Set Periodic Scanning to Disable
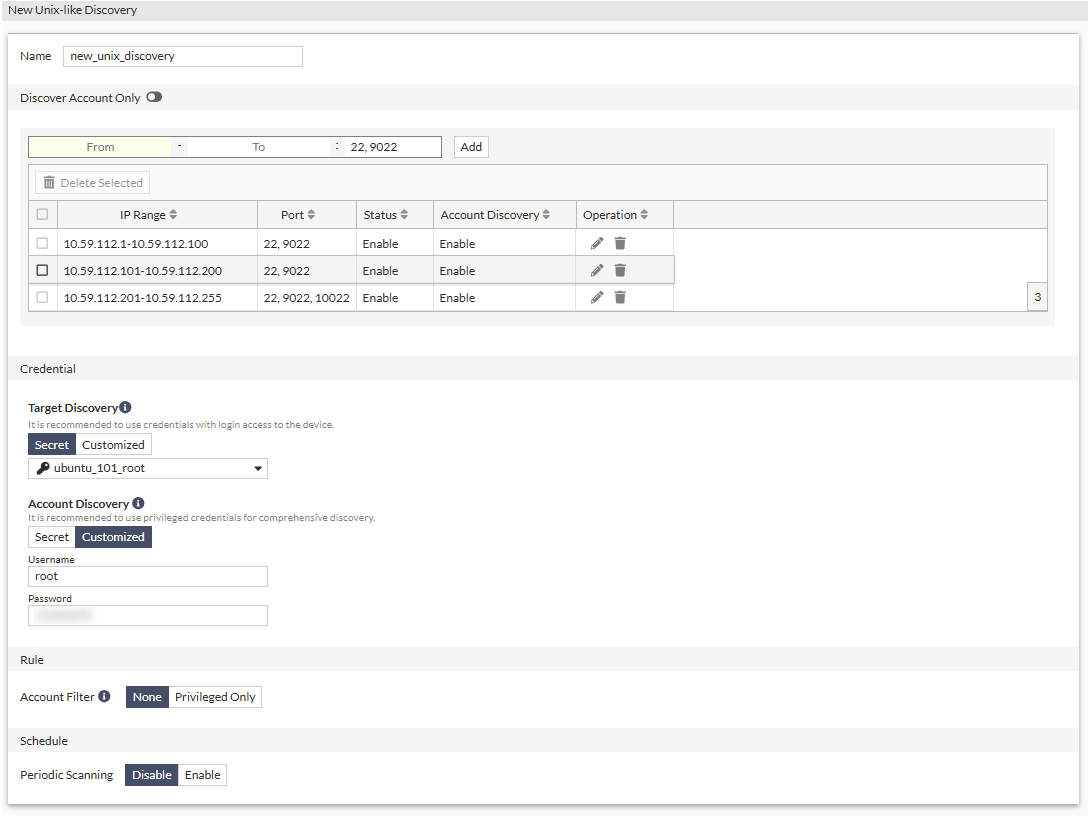1088x817 pixels. point(152,775)
